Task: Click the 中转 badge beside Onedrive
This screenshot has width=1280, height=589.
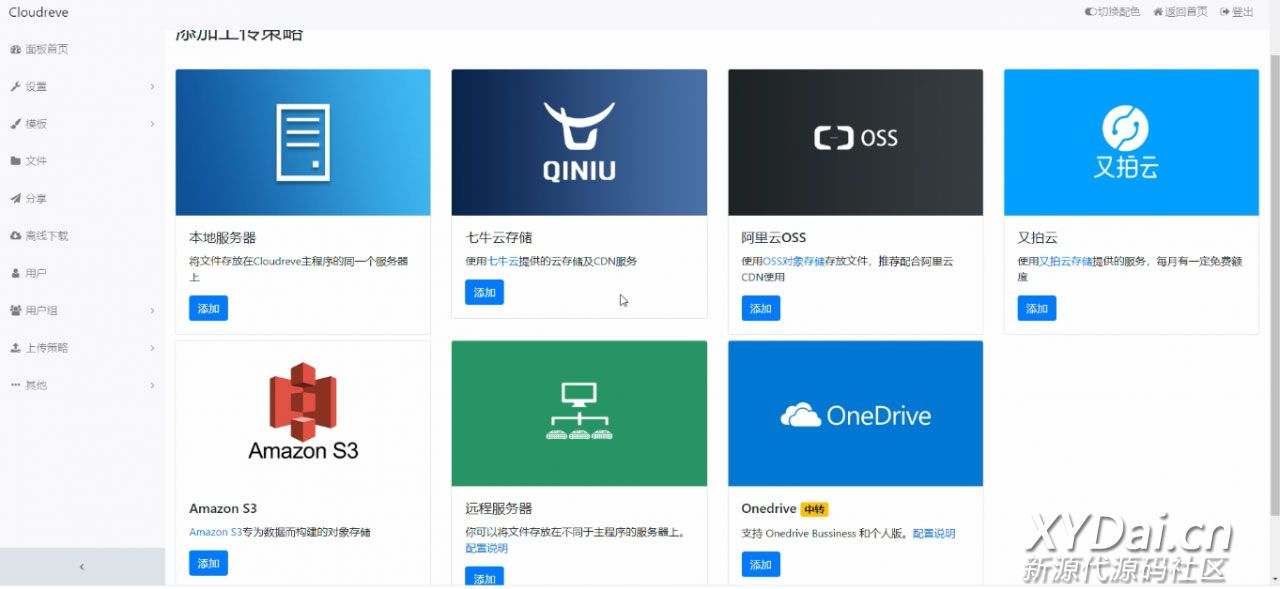Action: point(815,509)
